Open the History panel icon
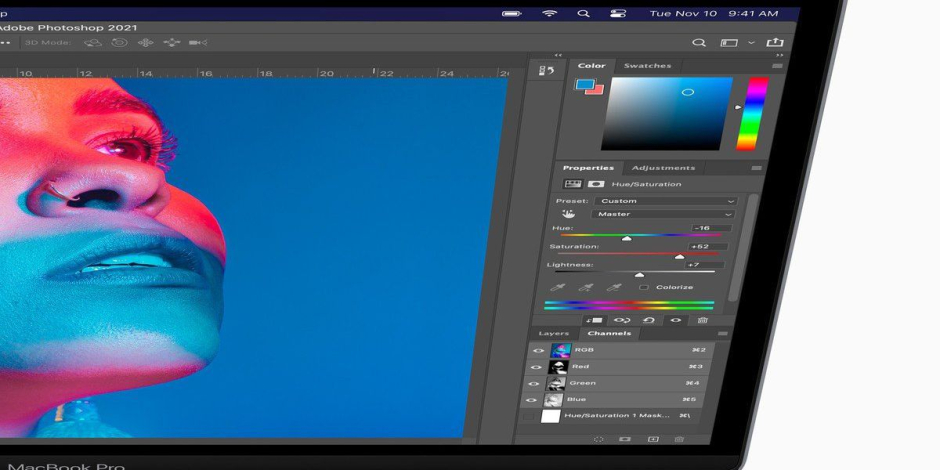The image size is (940, 470). tap(546, 71)
